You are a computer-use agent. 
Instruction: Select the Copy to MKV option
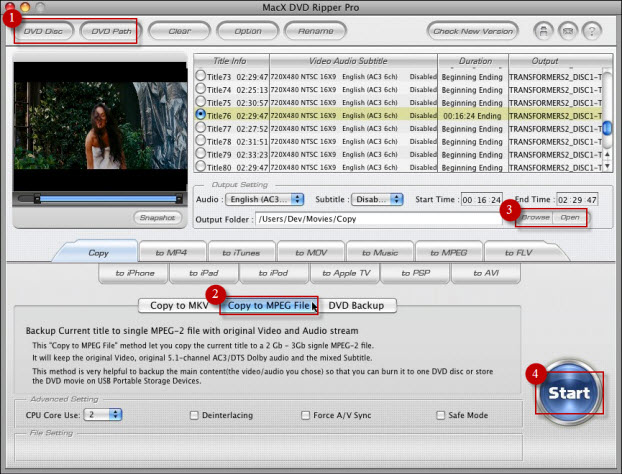(x=179, y=305)
